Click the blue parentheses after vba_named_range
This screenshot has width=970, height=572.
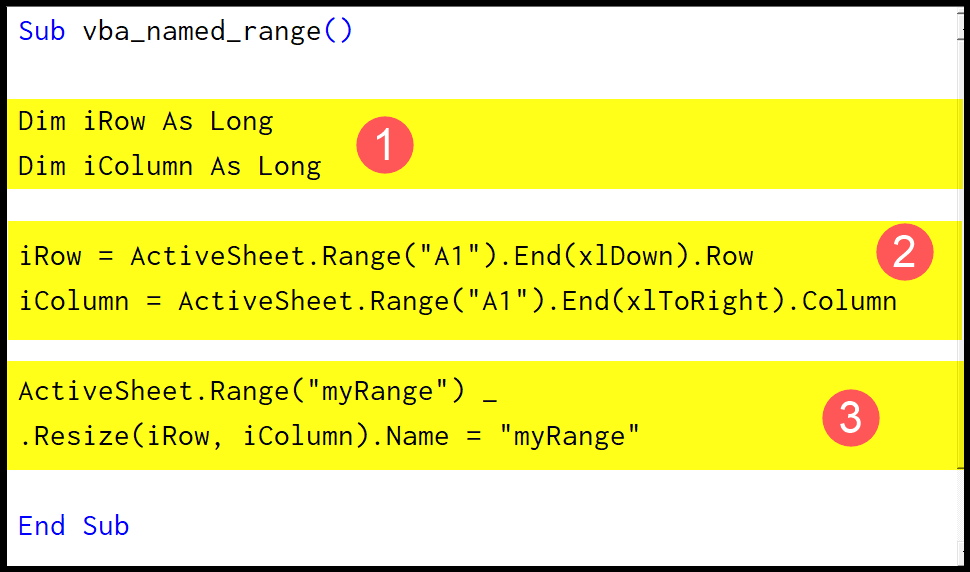pyautogui.click(x=338, y=31)
